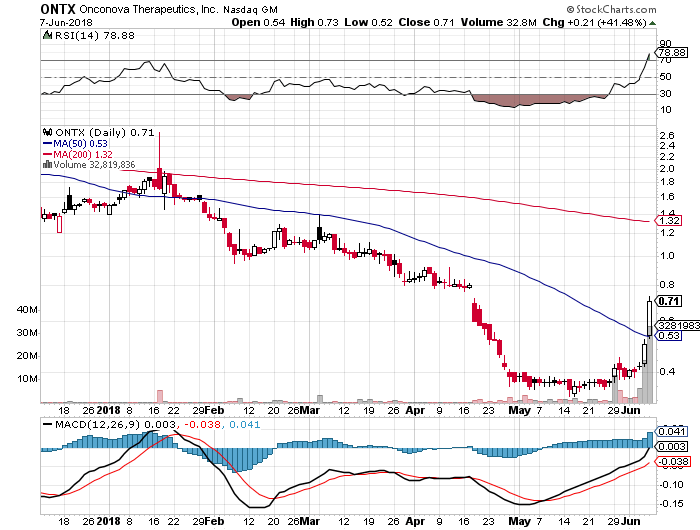Click the 2.6 price axis label
Viewport: 700px width, 530px height.
click(x=667, y=136)
